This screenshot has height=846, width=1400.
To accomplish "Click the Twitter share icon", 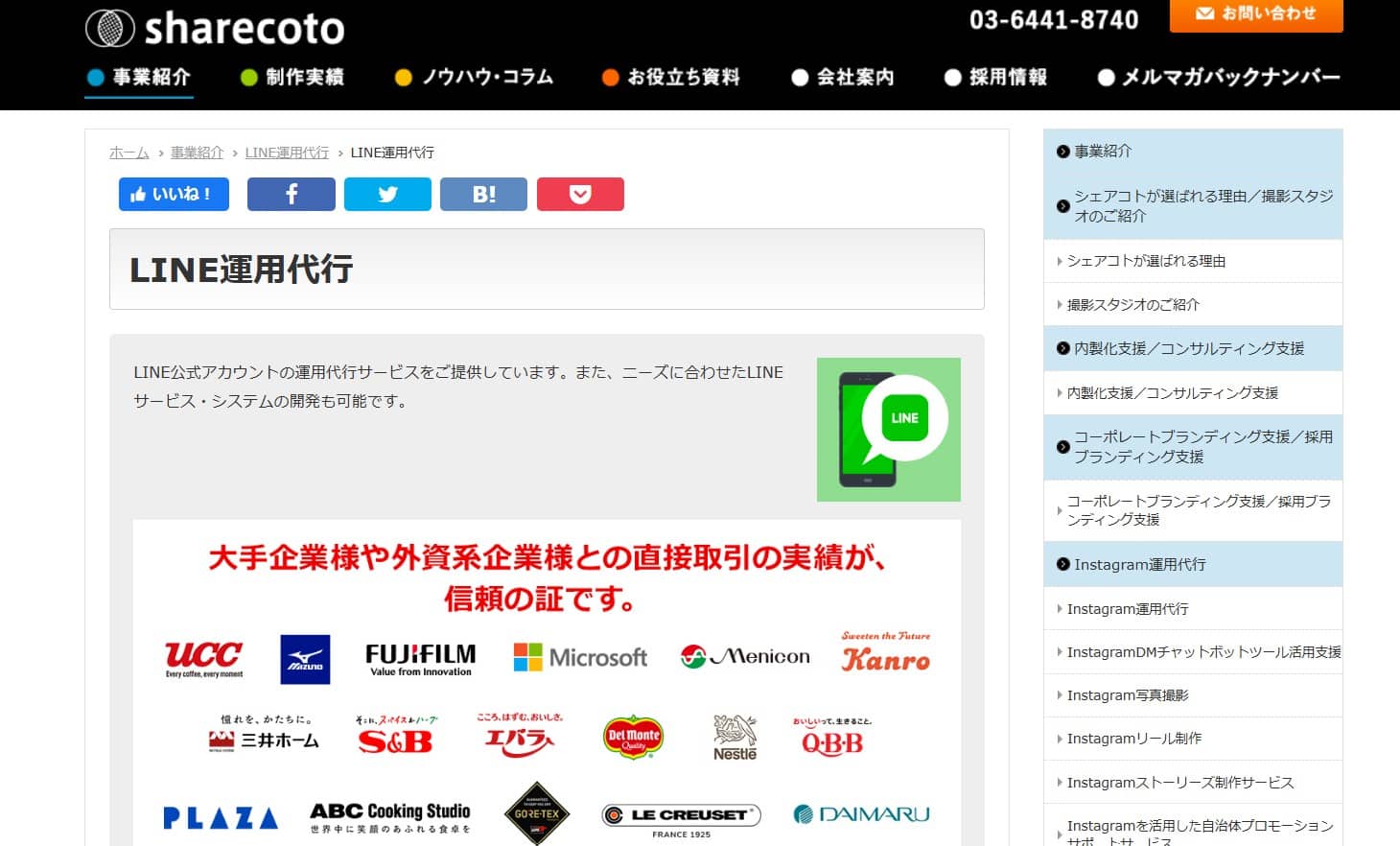I will (x=387, y=194).
